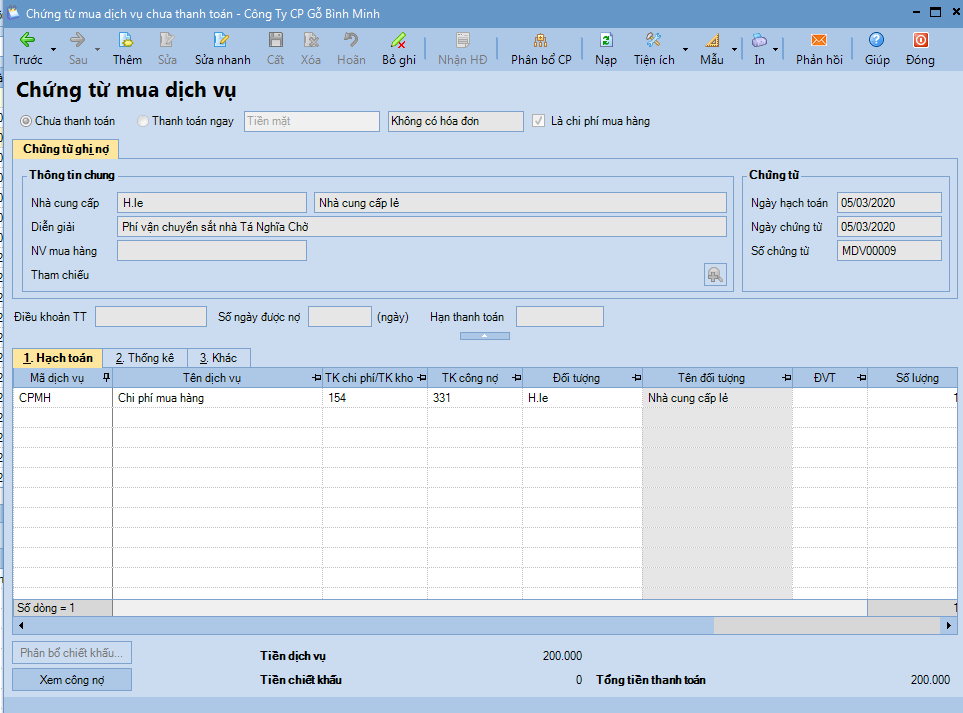
Task: Click the Bỏ ghi unpost icon
Action: pos(398,41)
